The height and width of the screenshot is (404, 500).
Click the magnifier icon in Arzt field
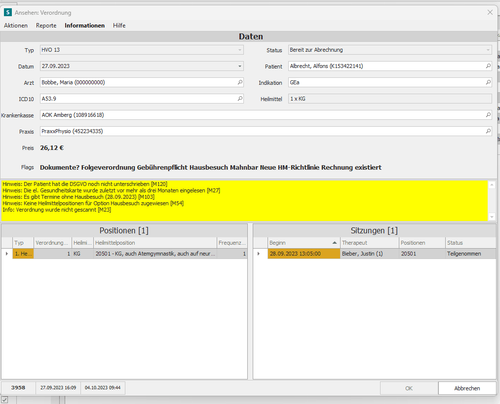tap(240, 82)
